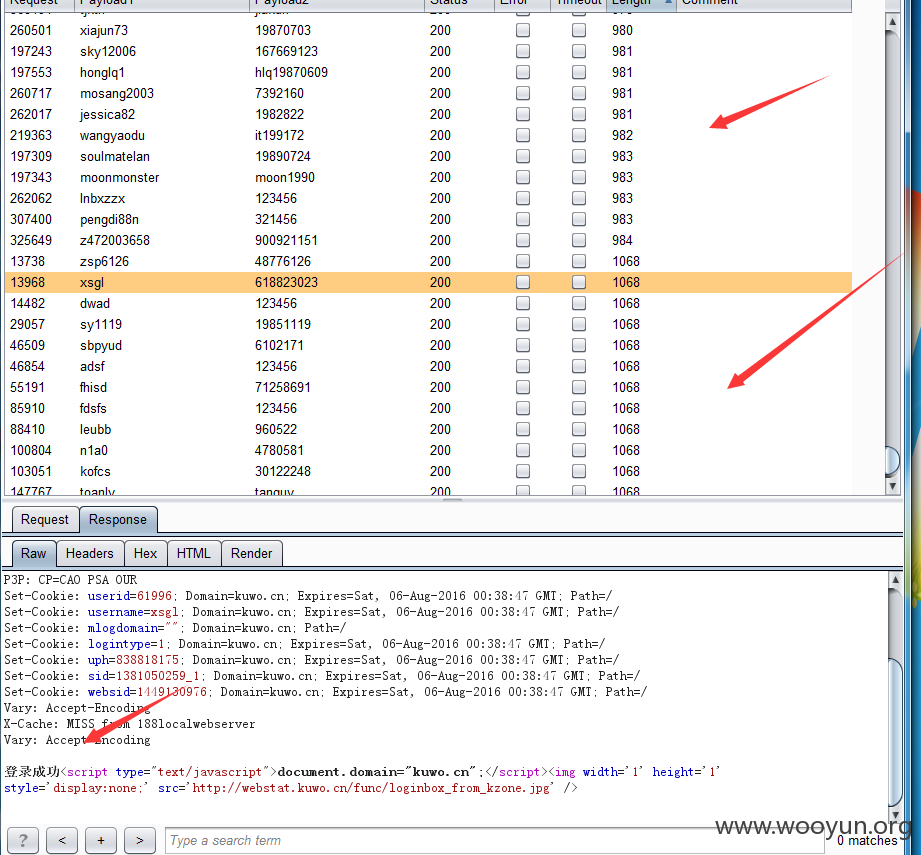Select row with payload kofcs
The height and width of the screenshot is (855, 921).
[428, 472]
